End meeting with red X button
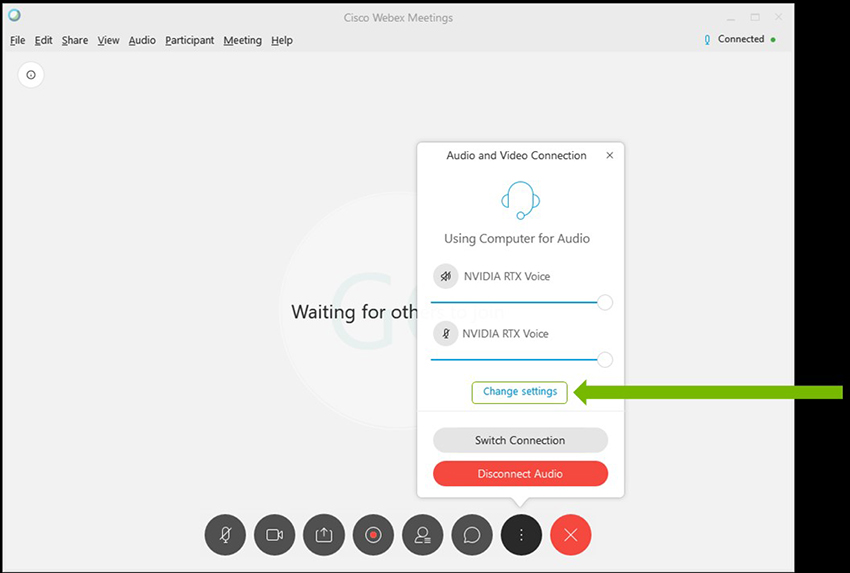The image size is (850, 573). [x=571, y=535]
